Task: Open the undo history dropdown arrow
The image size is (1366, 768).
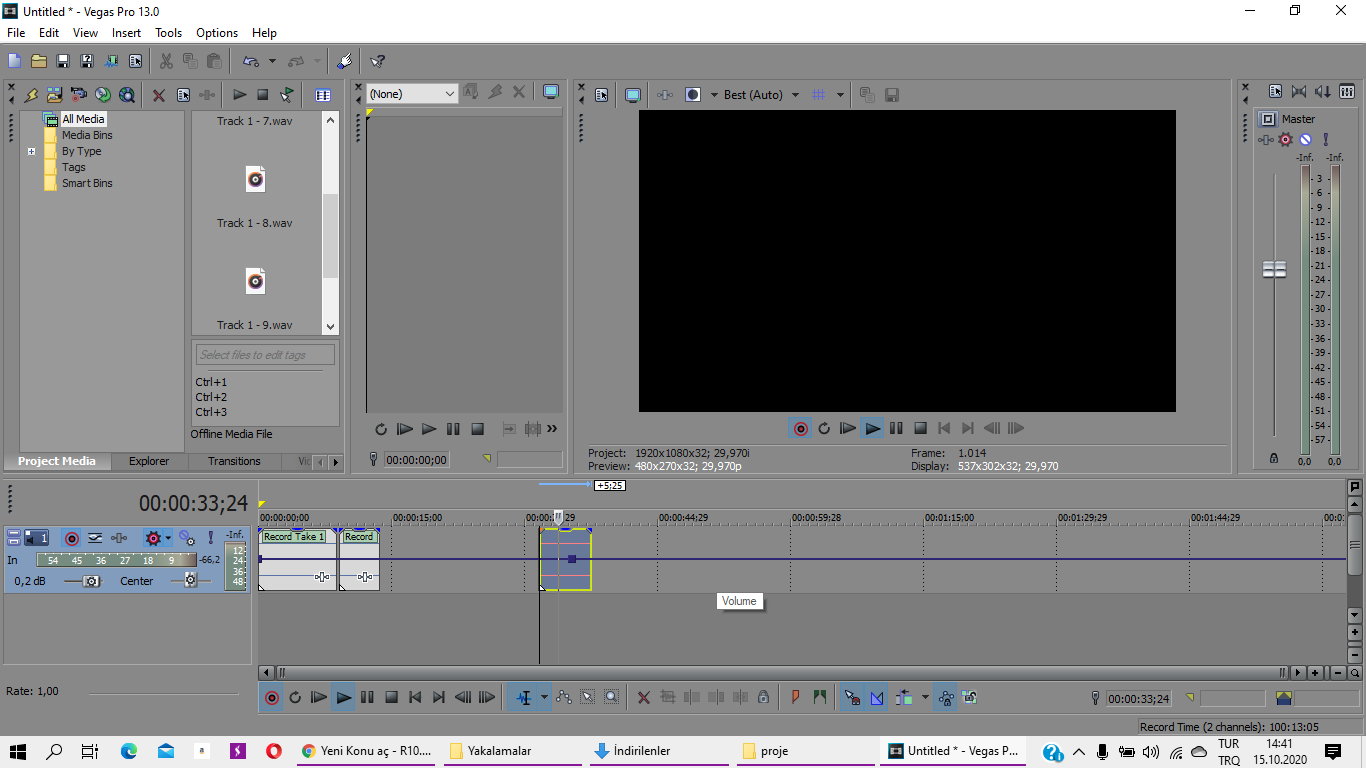Action: point(272,61)
